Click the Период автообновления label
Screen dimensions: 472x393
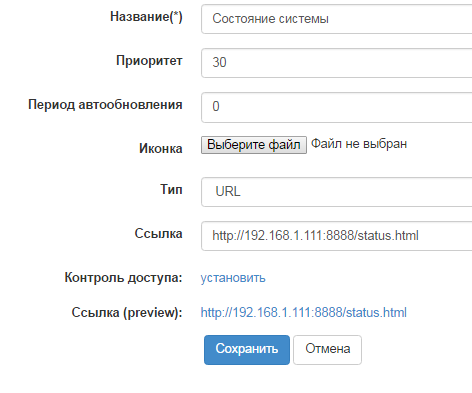click(x=105, y=105)
